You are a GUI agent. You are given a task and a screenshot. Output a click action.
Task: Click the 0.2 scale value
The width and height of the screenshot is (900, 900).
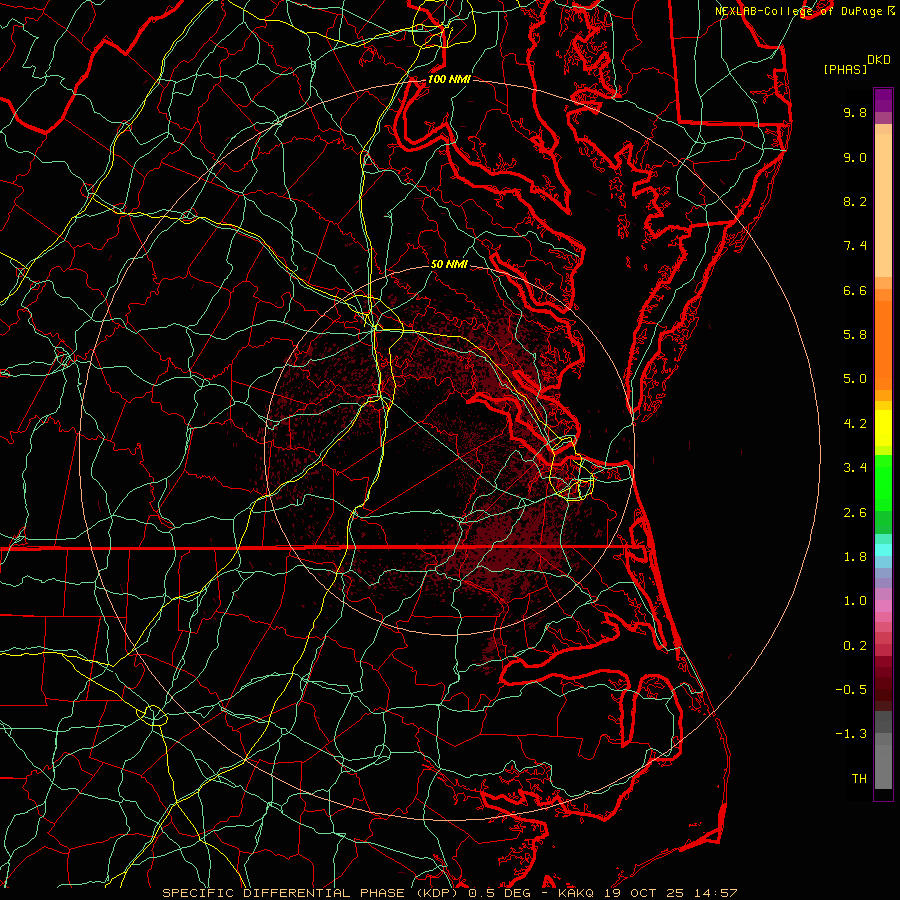855,646
